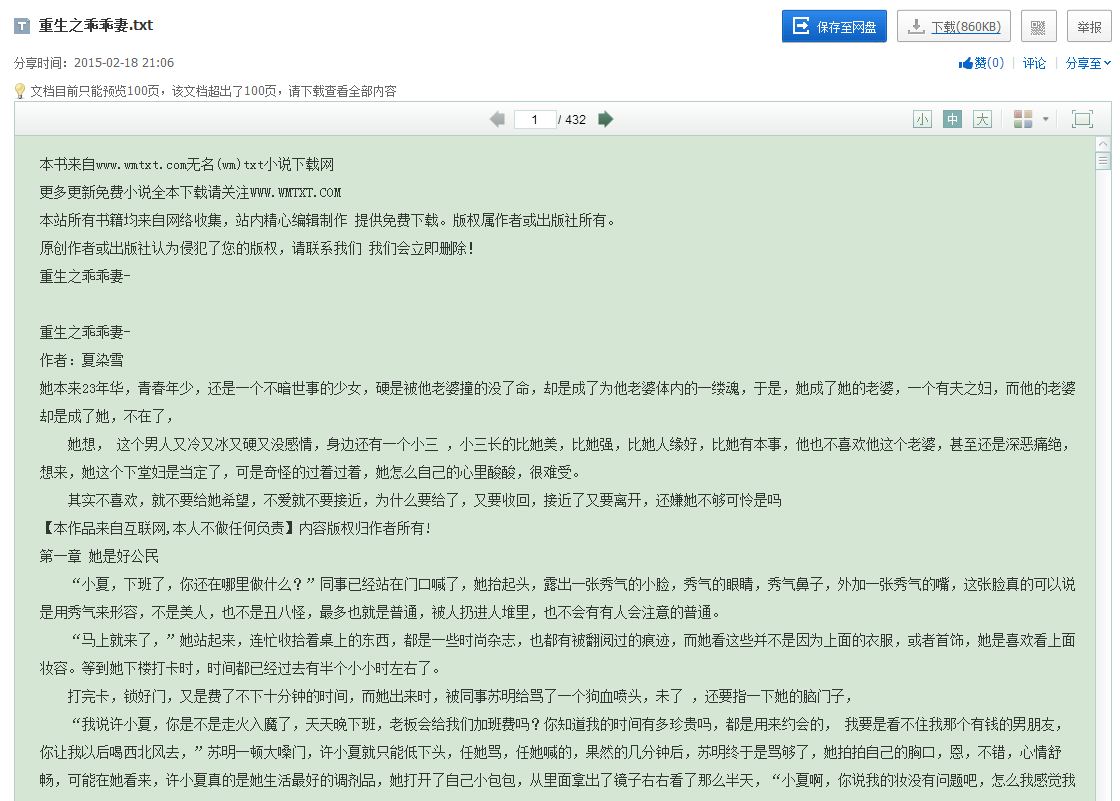Click the scrollbar up arrow
This screenshot has height=801, width=1120.
[1103, 144]
